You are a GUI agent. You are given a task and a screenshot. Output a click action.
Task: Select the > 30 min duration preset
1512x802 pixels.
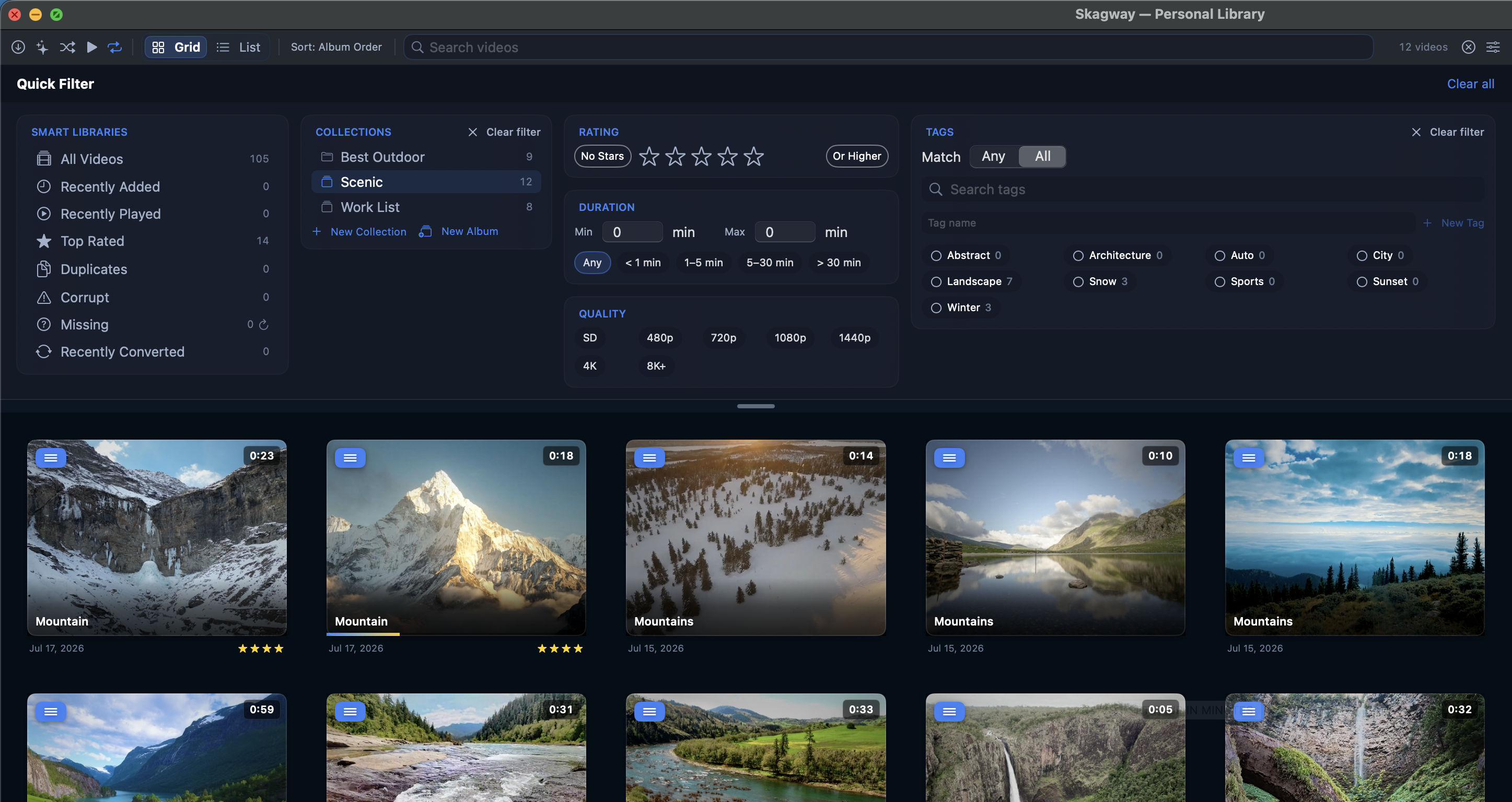point(840,262)
